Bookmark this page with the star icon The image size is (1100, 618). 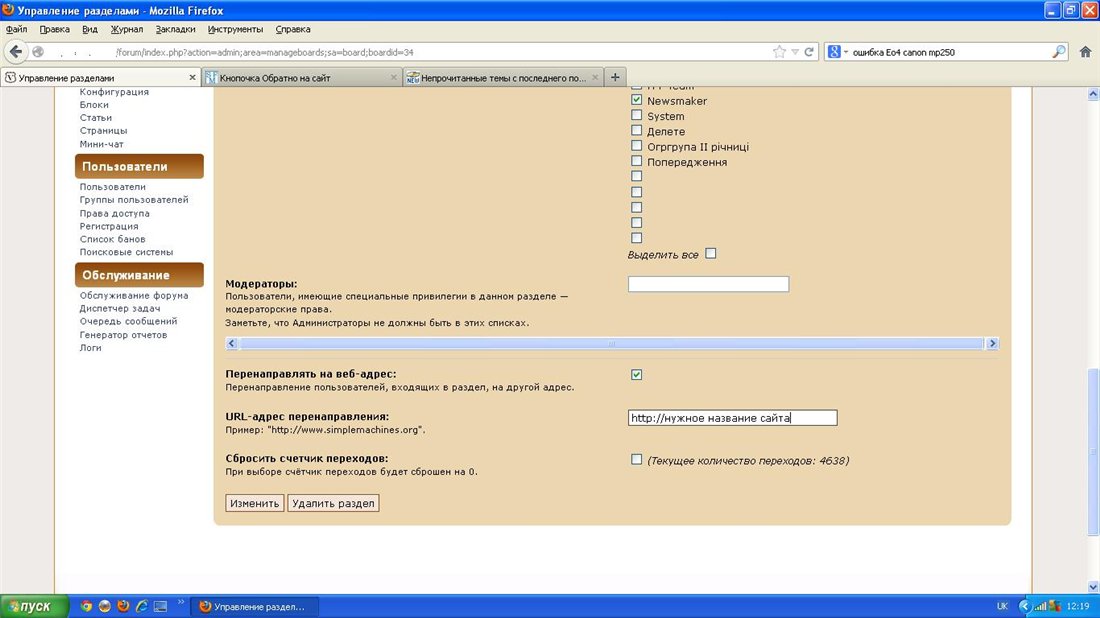779,52
